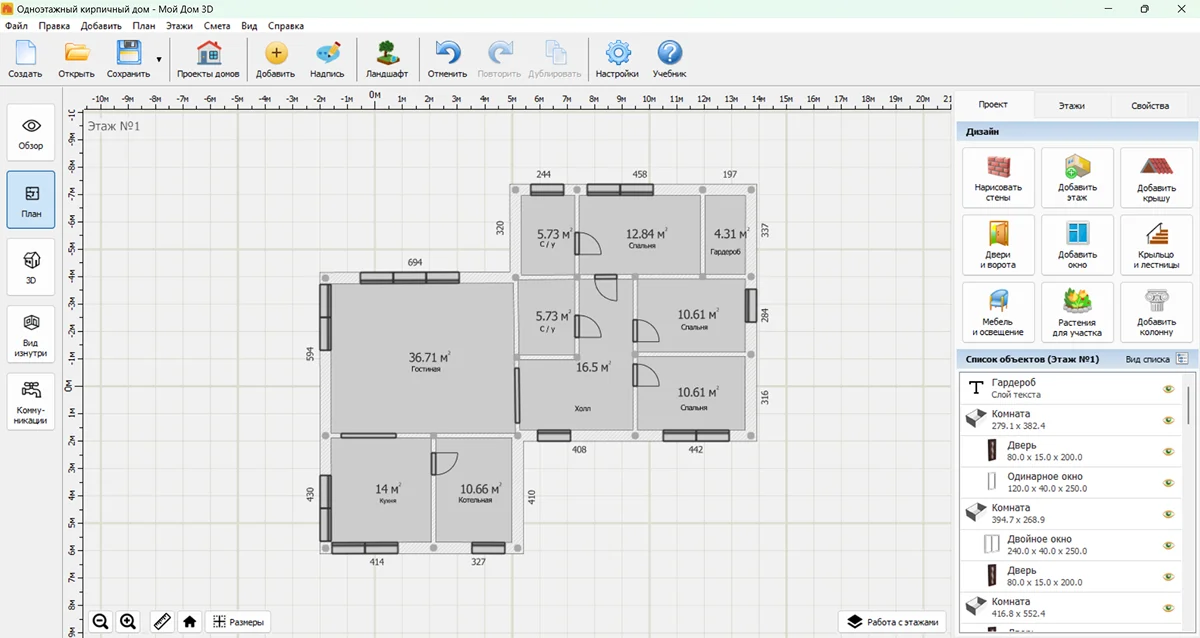Image resolution: width=1200 pixels, height=638 pixels.
Task: Open the Правка menu
Action: click(x=54, y=26)
